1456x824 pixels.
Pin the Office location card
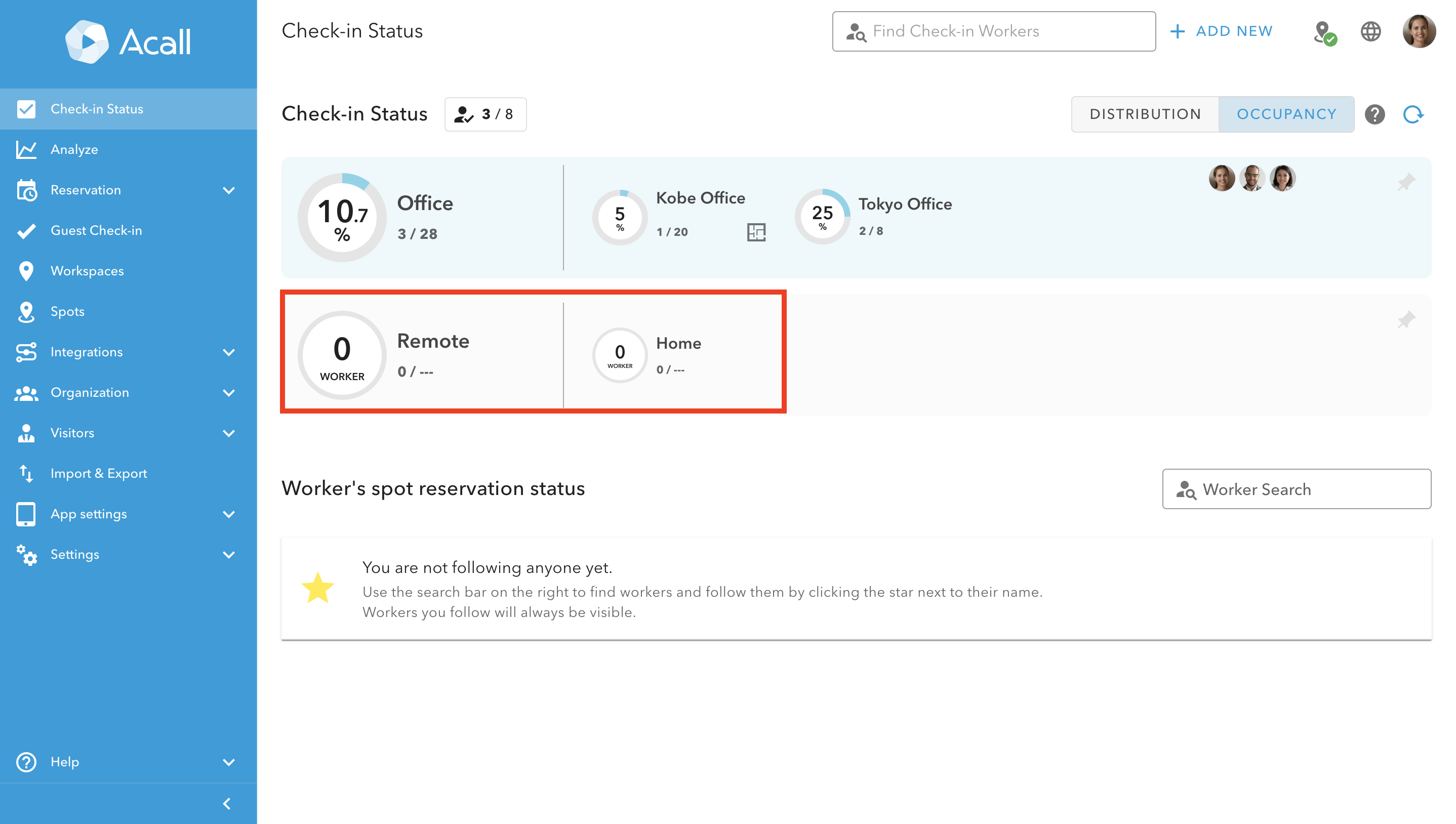point(1406,182)
